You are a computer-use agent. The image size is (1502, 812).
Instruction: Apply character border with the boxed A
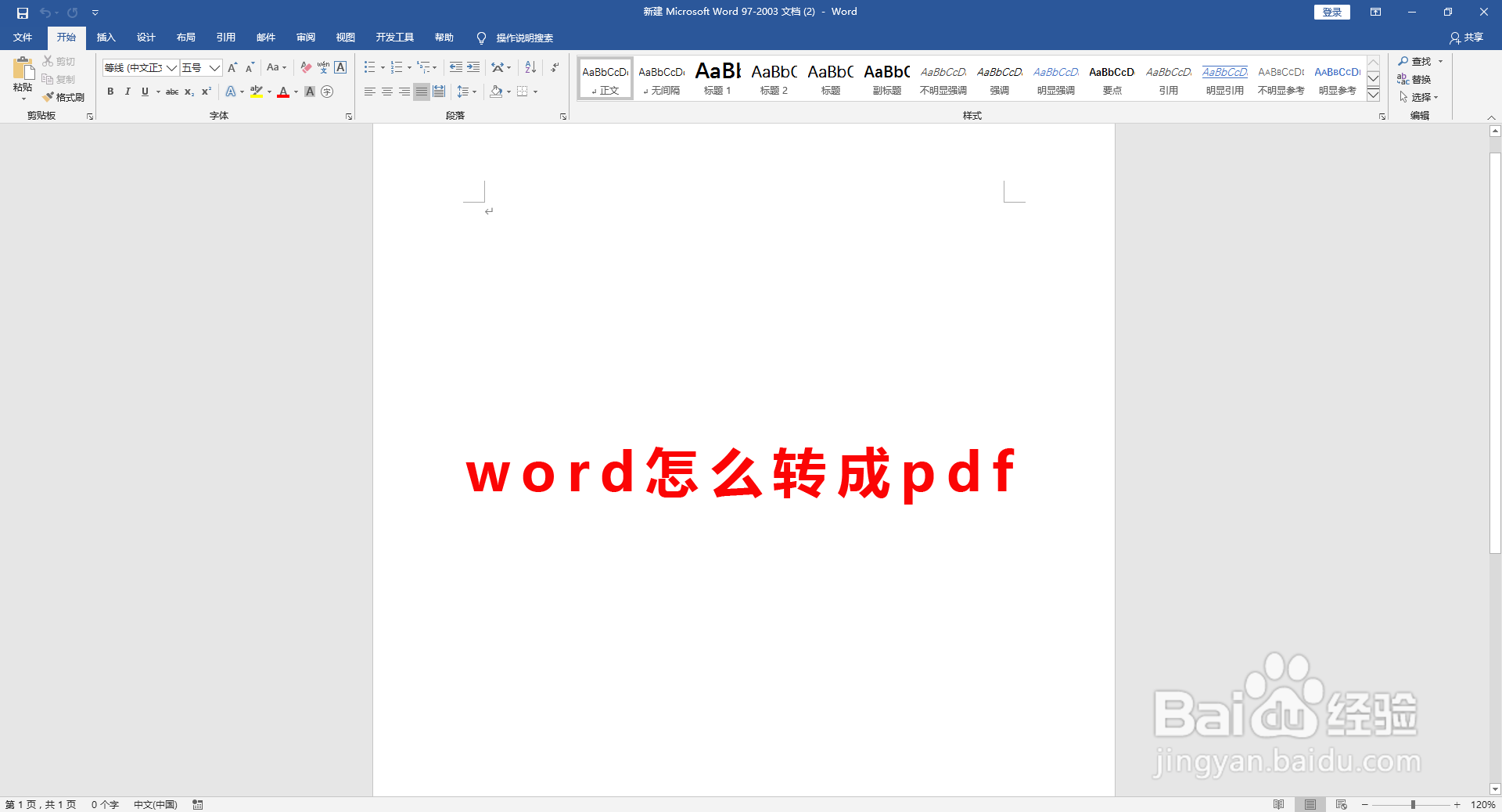tap(340, 67)
